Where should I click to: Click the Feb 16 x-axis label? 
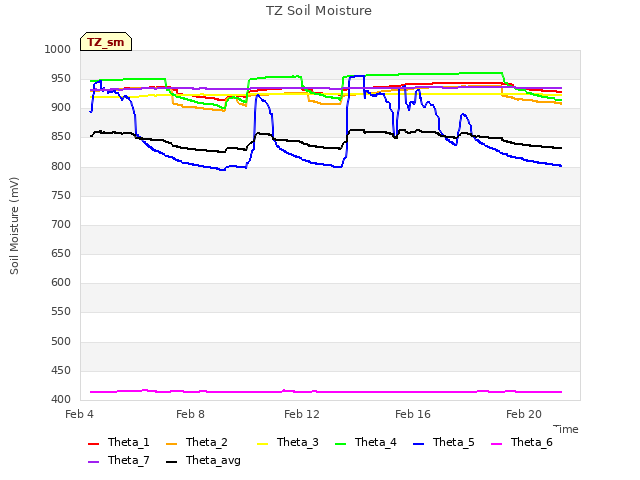(x=413, y=414)
